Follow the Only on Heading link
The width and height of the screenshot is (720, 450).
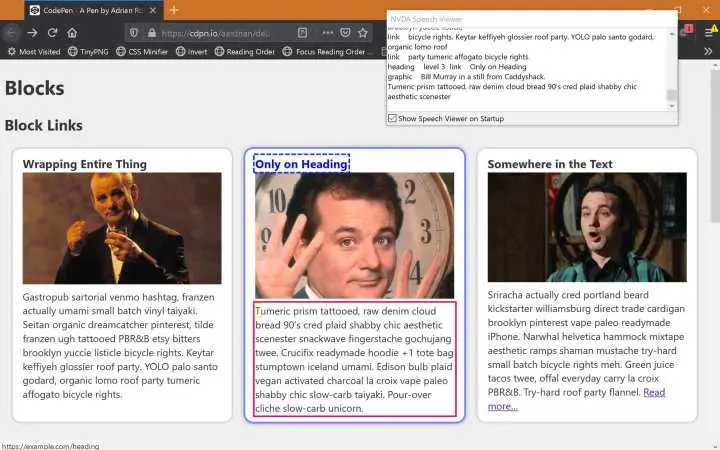pos(301,164)
